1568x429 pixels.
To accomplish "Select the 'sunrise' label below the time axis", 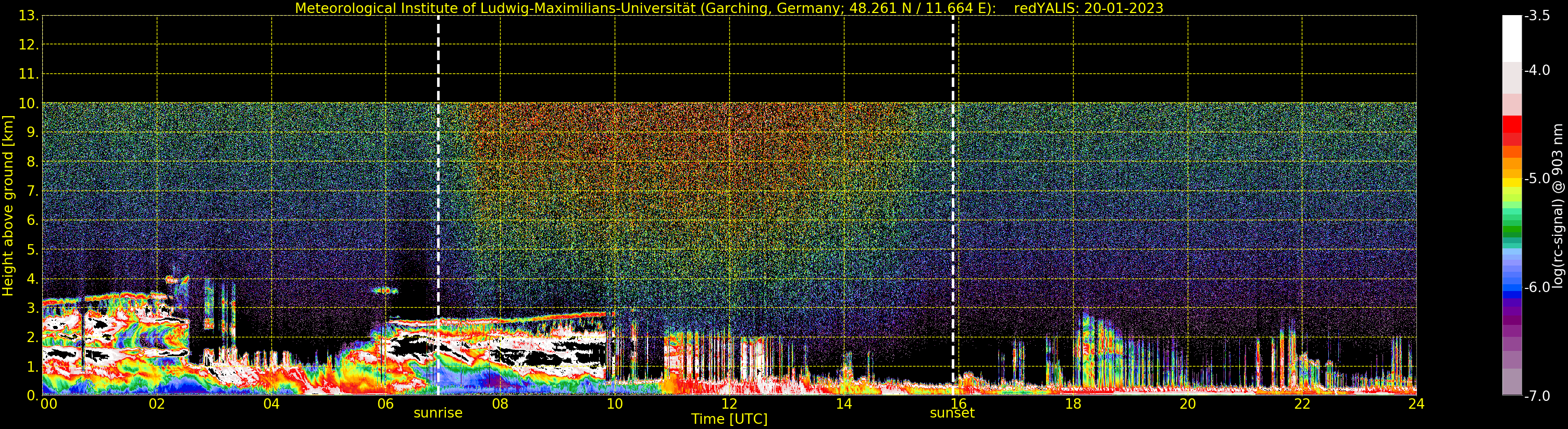I will 438,412.
